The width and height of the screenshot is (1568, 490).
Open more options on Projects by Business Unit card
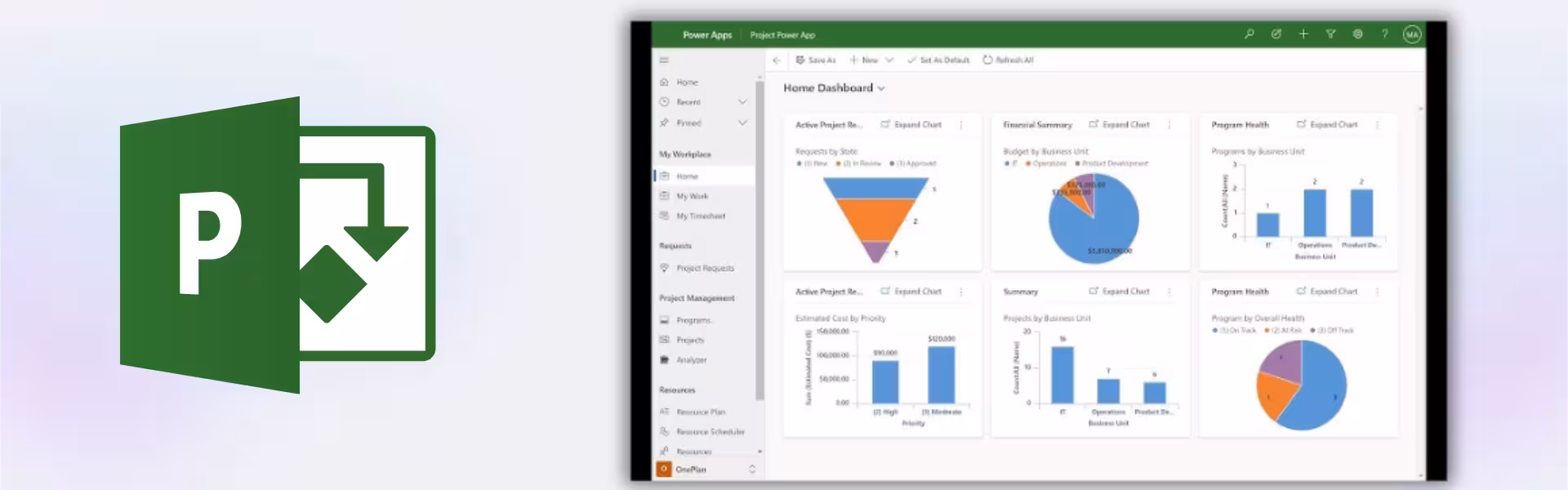pyautogui.click(x=1169, y=292)
